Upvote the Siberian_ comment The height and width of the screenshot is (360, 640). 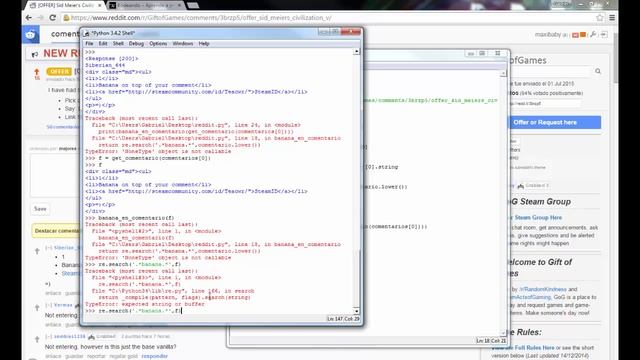[37, 251]
